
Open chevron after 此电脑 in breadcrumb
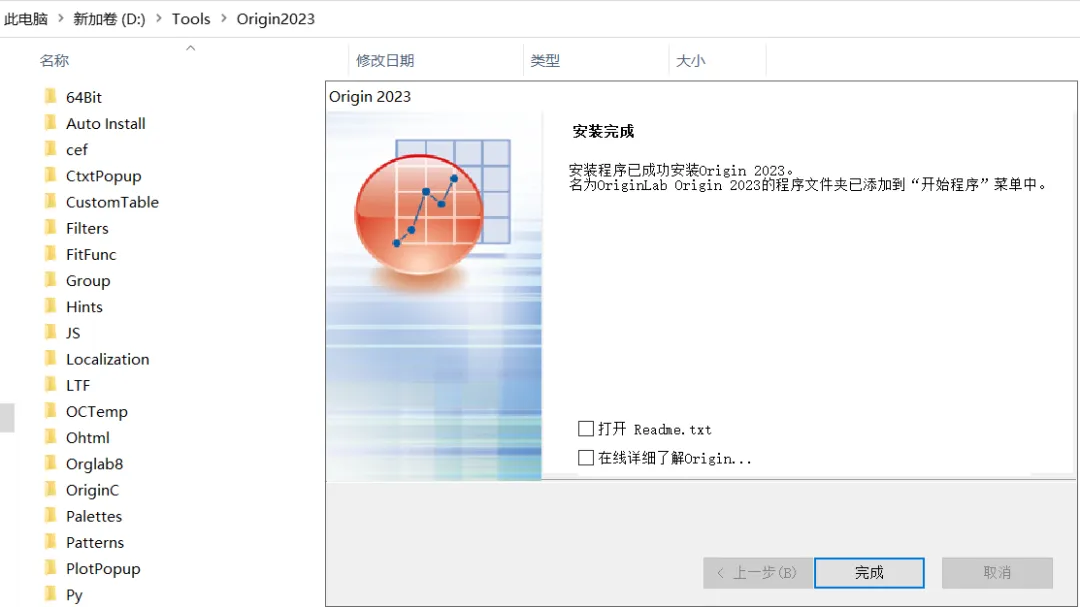coord(61,19)
